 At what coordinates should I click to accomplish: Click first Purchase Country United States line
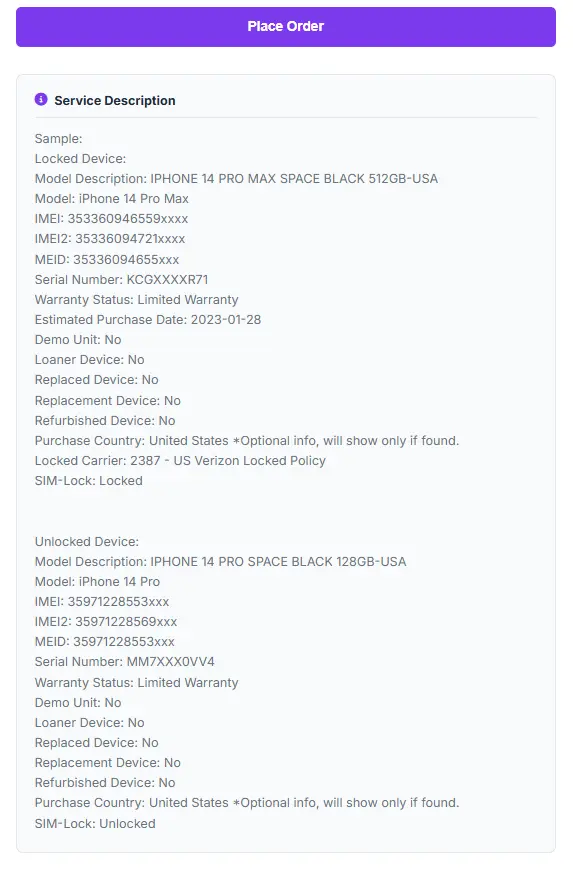[247, 440]
